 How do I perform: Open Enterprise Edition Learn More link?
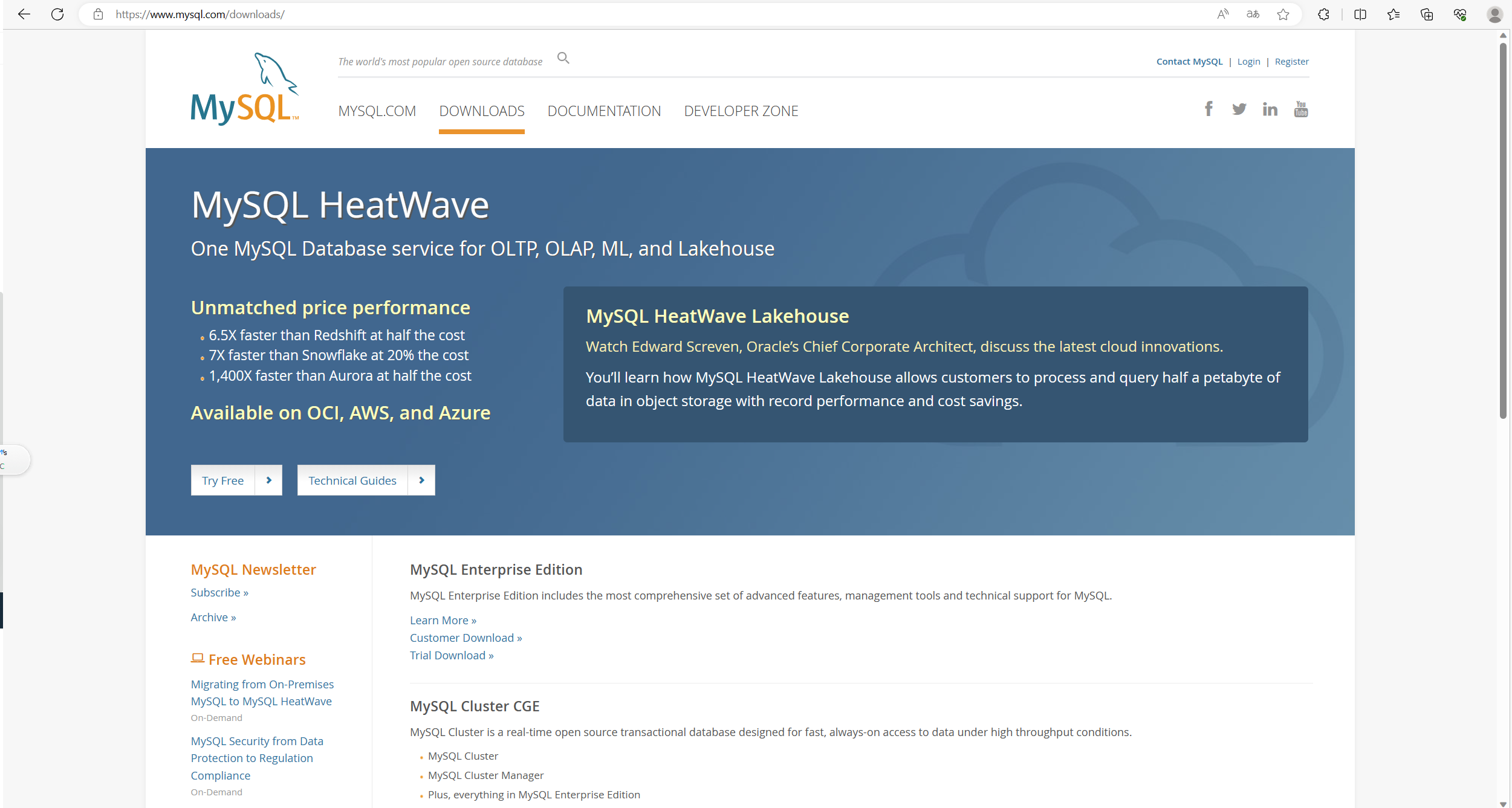[443, 621]
